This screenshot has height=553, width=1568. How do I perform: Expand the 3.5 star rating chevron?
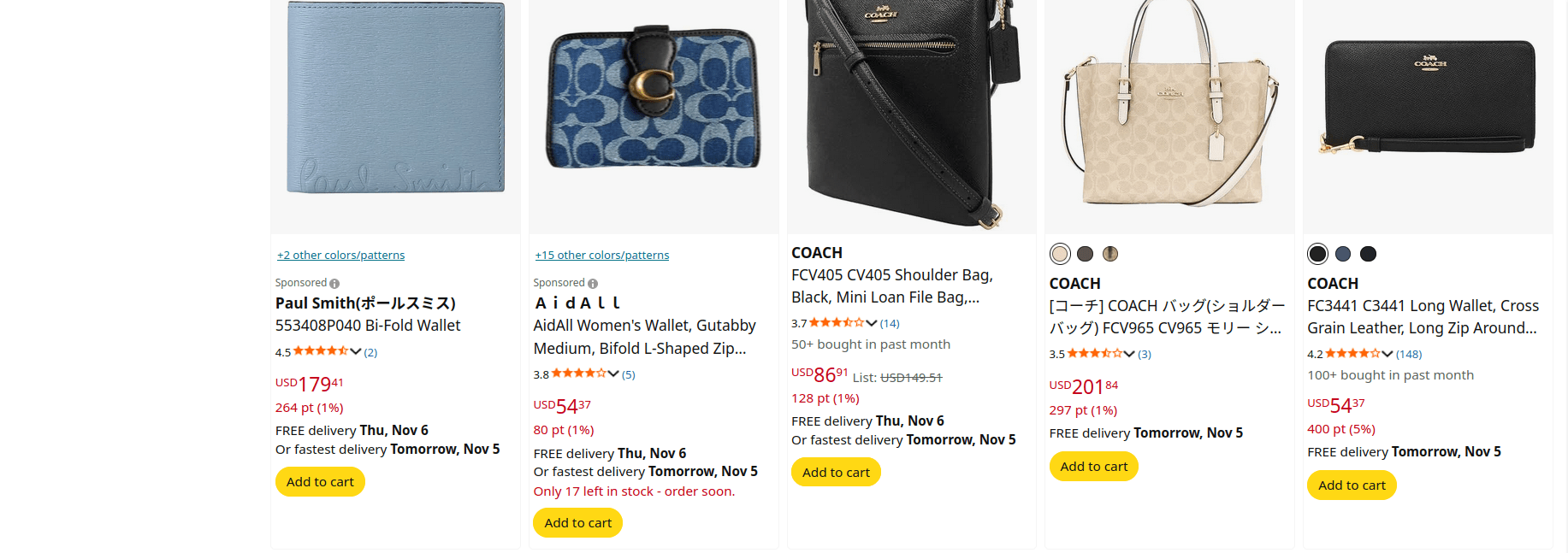[1129, 354]
